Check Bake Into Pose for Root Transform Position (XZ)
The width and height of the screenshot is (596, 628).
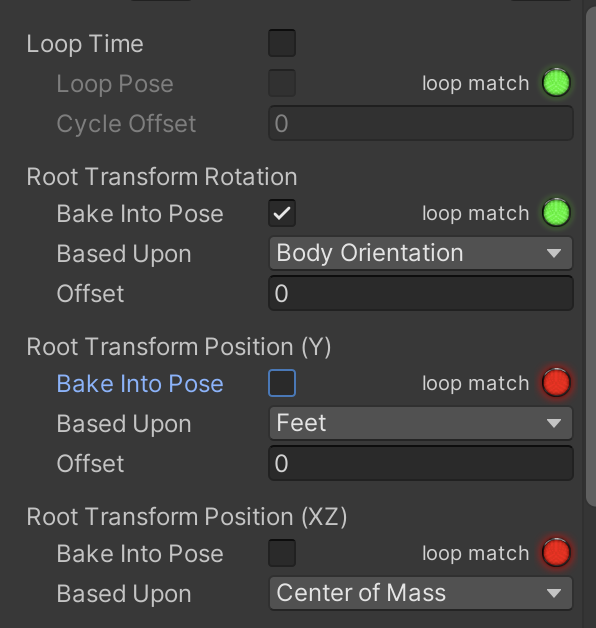coord(282,553)
